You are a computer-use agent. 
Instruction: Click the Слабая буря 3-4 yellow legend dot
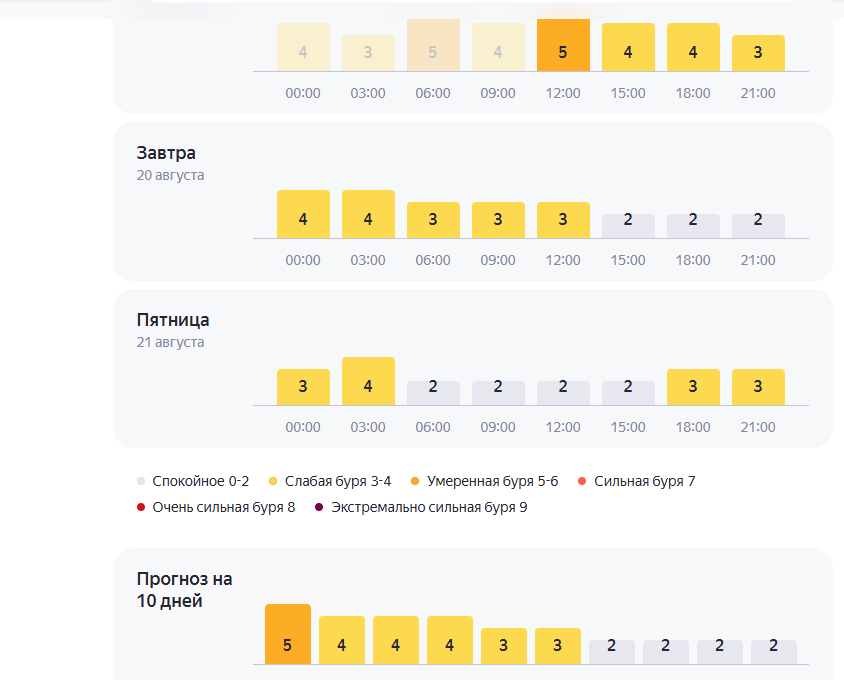click(273, 481)
